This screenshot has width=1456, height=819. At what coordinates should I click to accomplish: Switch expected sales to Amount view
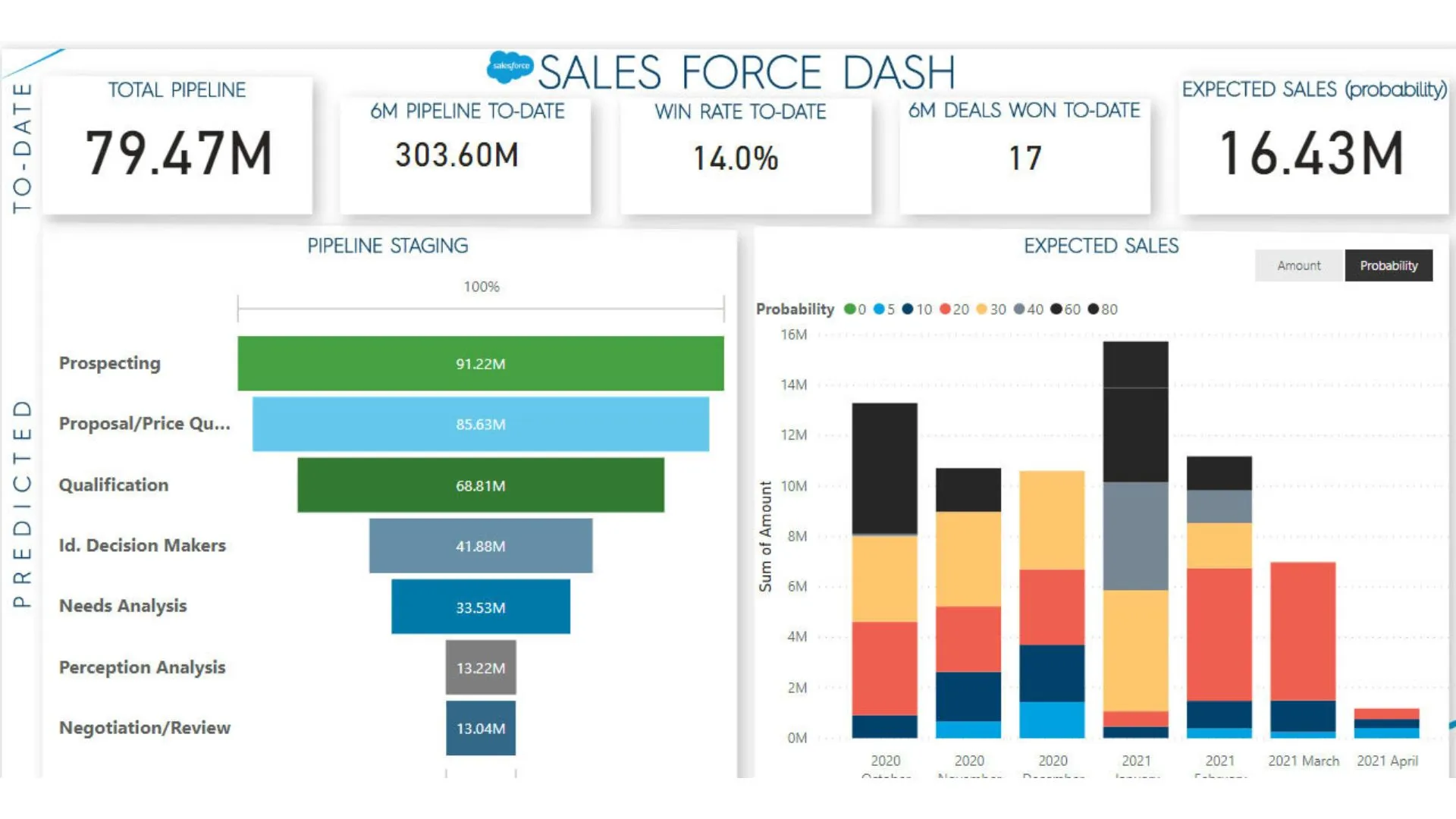click(x=1298, y=265)
